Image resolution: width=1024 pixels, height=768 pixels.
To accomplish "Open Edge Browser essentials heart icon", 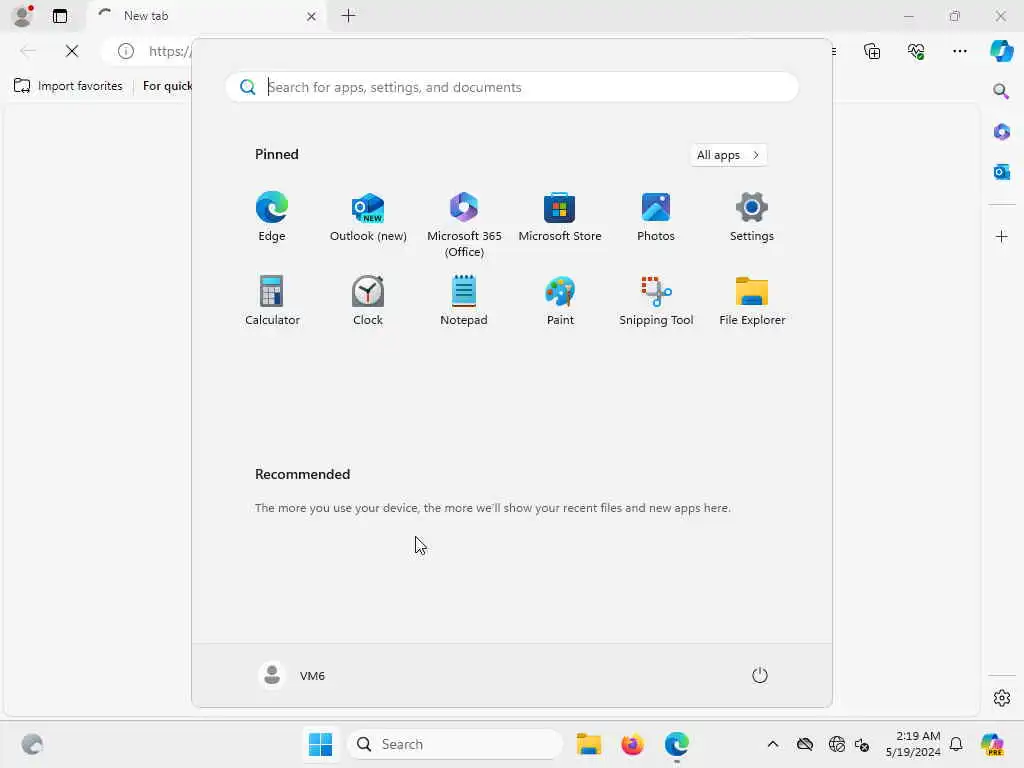I will pos(916,51).
